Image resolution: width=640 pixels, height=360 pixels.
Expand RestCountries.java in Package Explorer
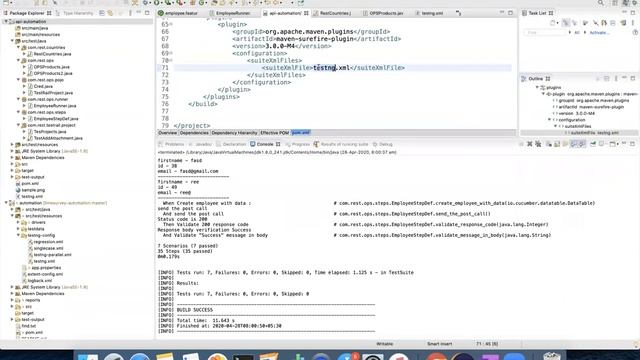[24, 54]
